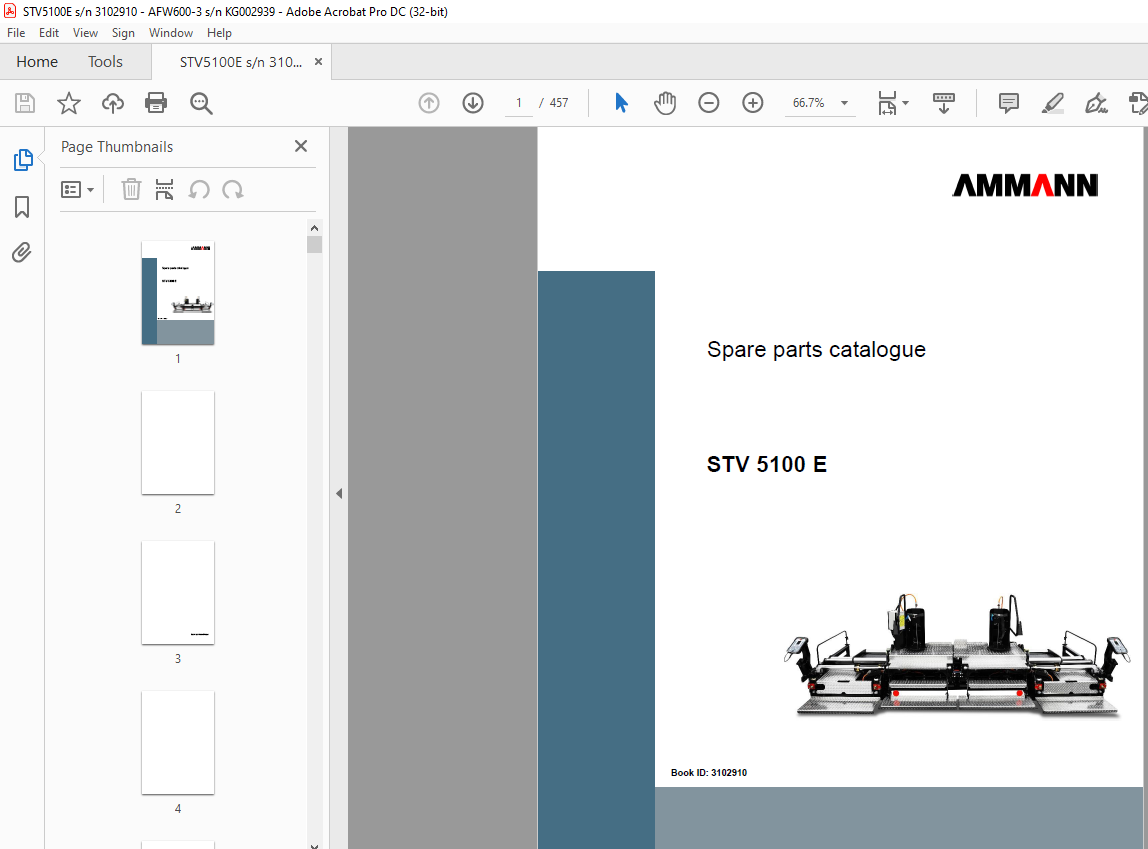Open fit page options dropdown arrow
Viewport: 1148px width, 849px height.
click(x=906, y=103)
